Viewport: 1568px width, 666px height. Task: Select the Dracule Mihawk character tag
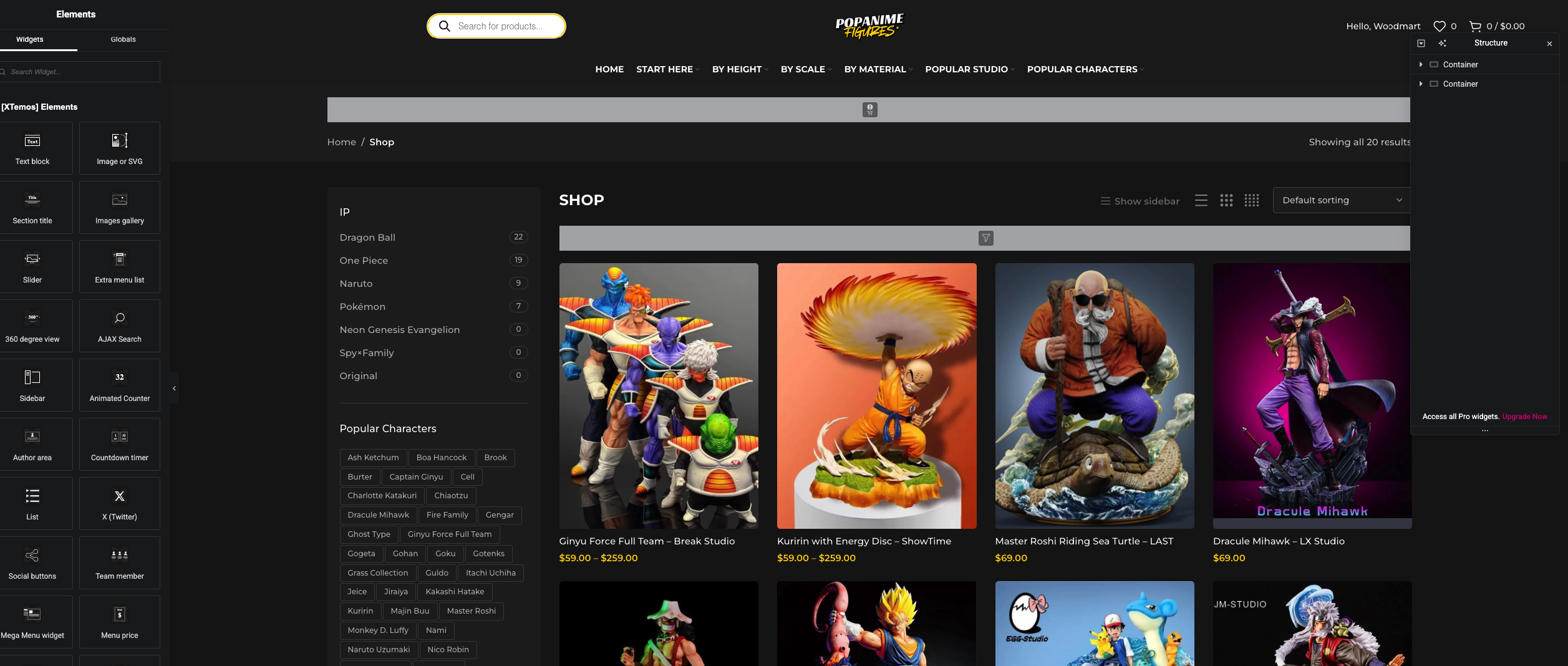(379, 515)
